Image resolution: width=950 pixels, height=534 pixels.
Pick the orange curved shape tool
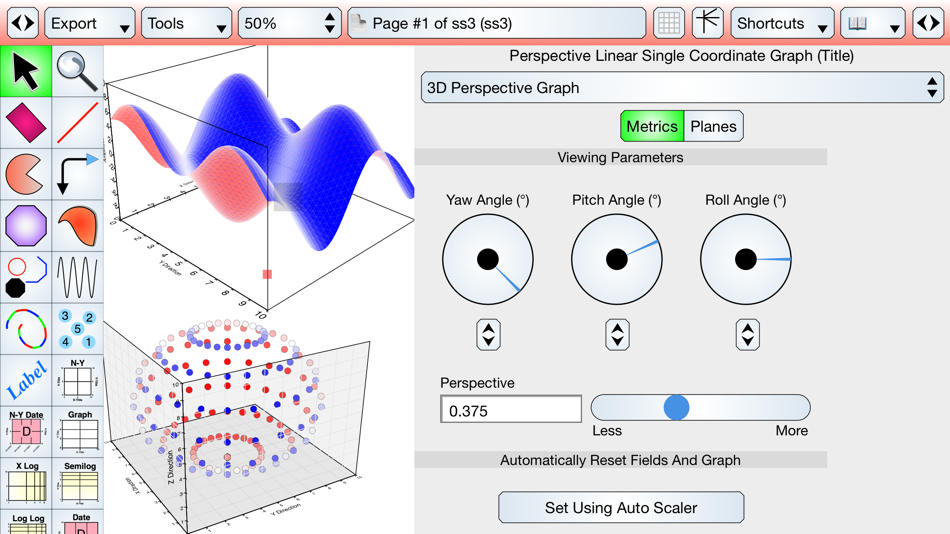[78, 226]
